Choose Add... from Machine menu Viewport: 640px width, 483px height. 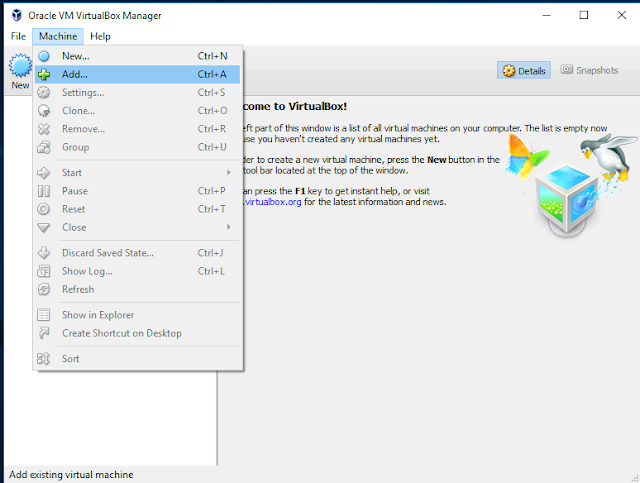pyautogui.click(x=137, y=74)
